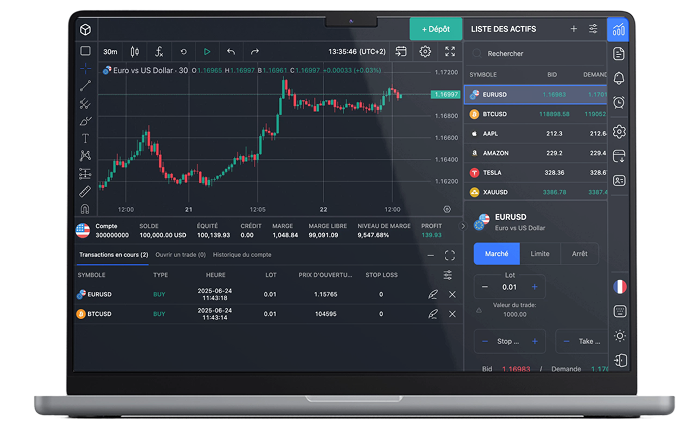Expand the Stop loss field
This screenshot has width=697, height=440.
pos(510,341)
